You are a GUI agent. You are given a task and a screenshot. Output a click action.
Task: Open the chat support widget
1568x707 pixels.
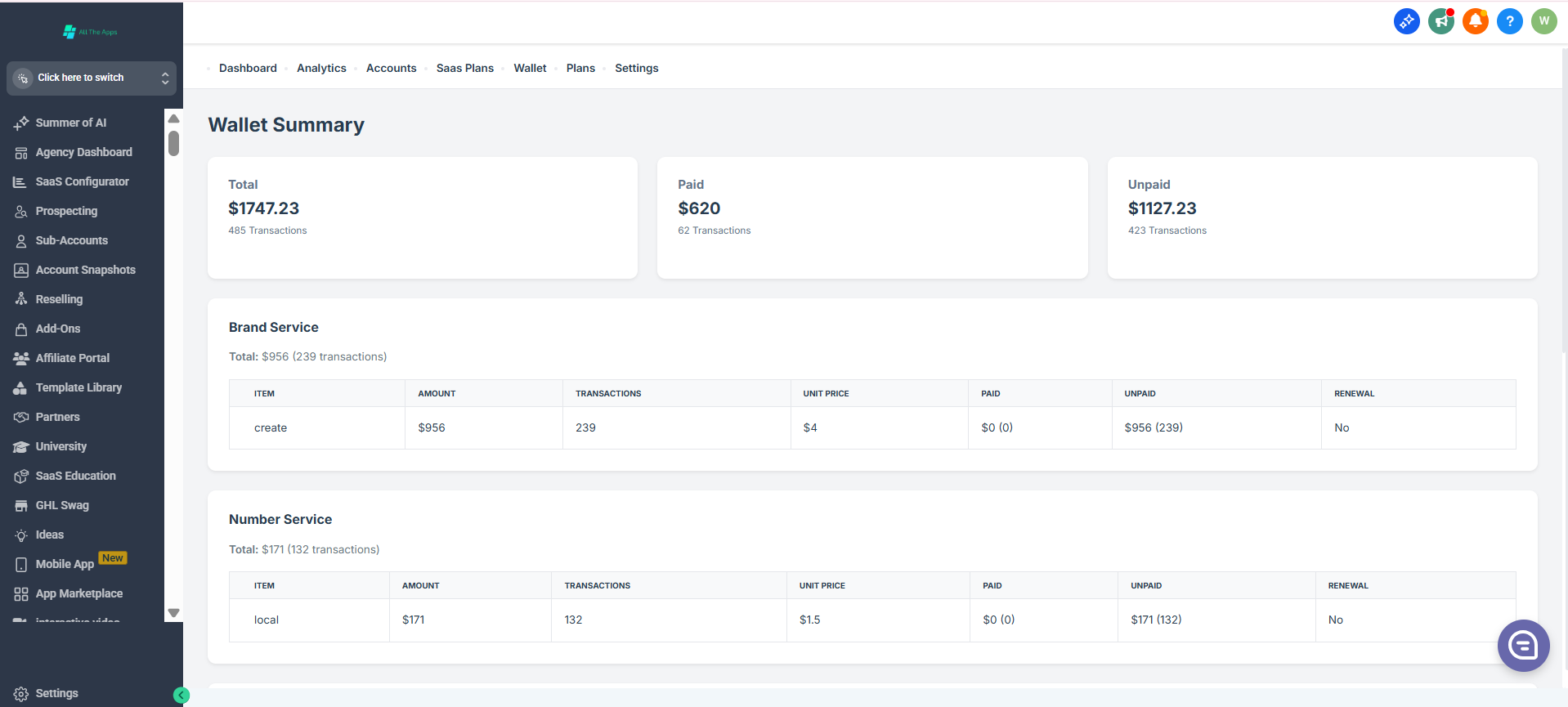pyautogui.click(x=1522, y=646)
